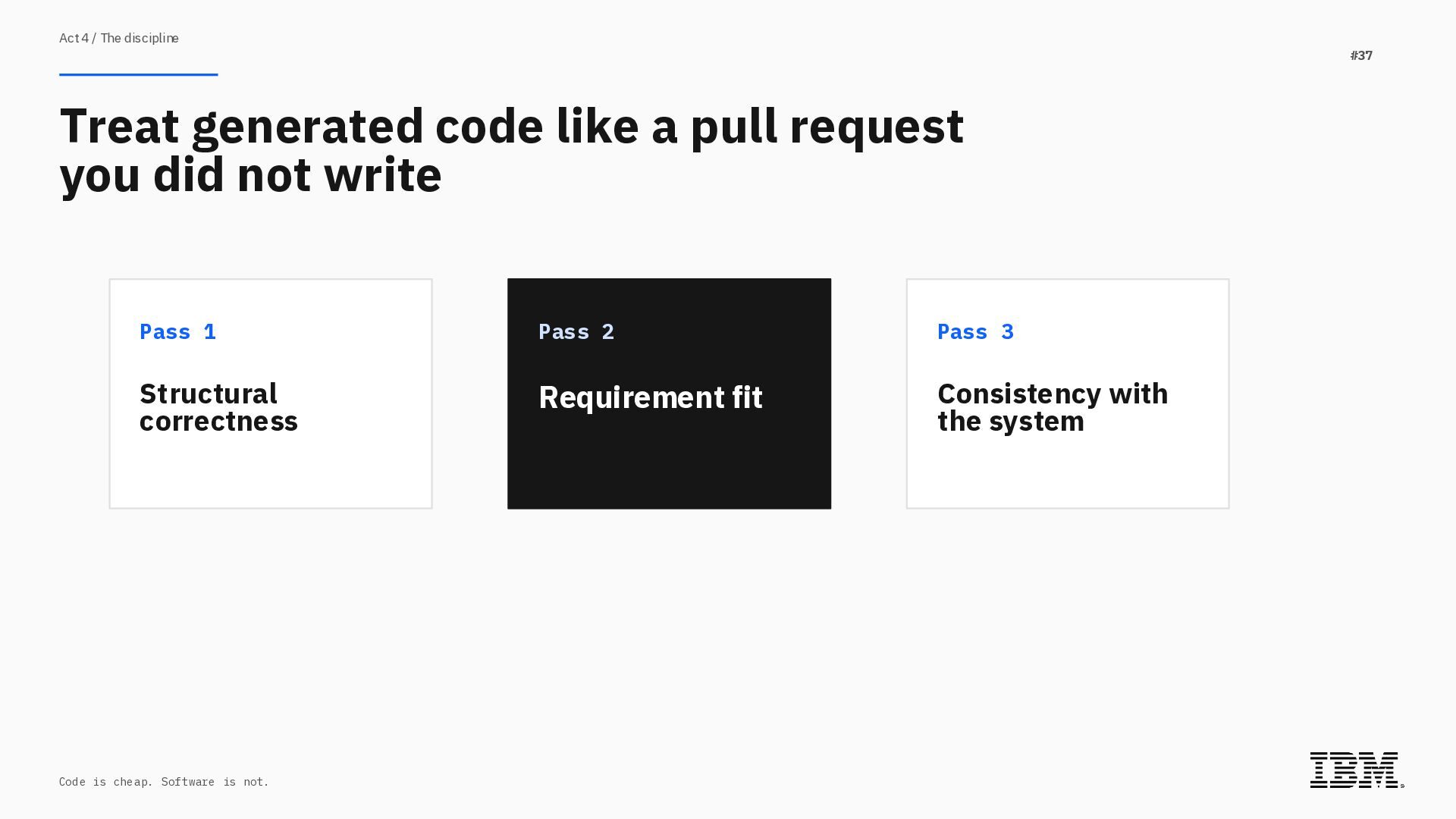Click 'The discipline' section label
Viewport: 1456px width, 819px height.
[140, 38]
